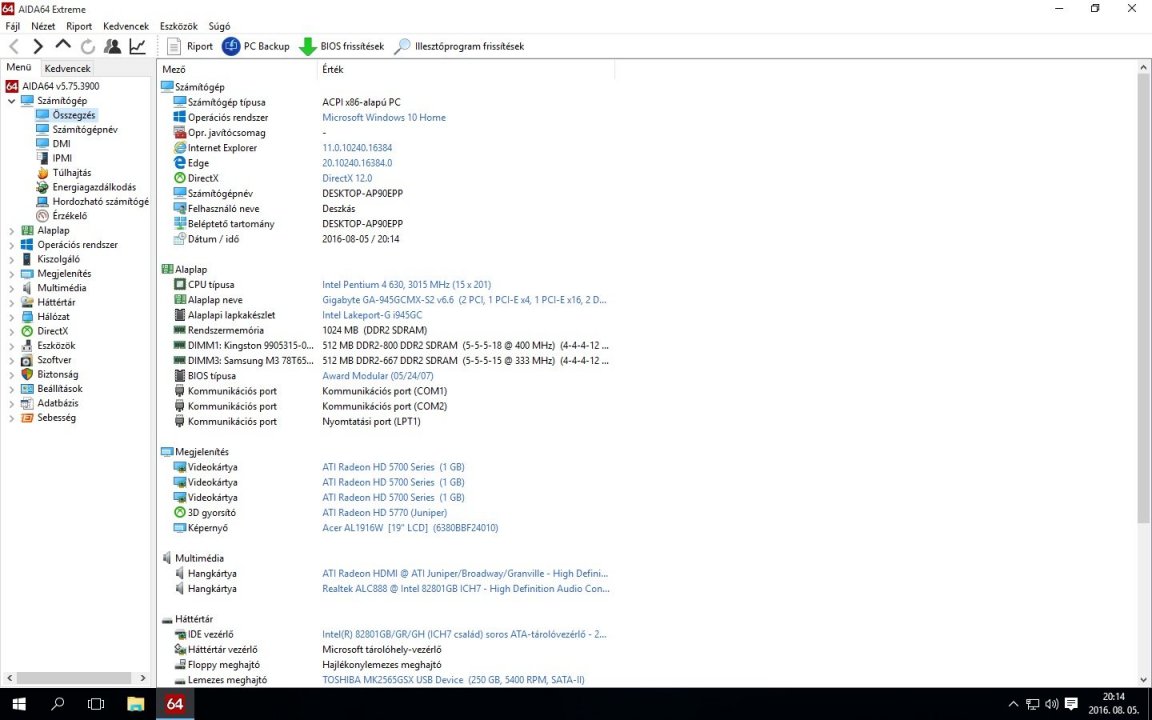Click the Intel Lakeport-G i945GC link

372,315
